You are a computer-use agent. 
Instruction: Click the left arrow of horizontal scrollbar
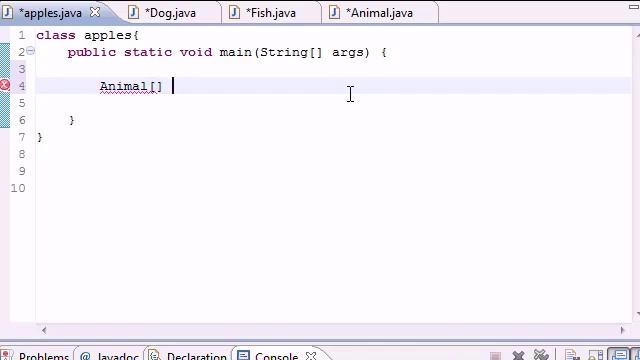[44, 330]
